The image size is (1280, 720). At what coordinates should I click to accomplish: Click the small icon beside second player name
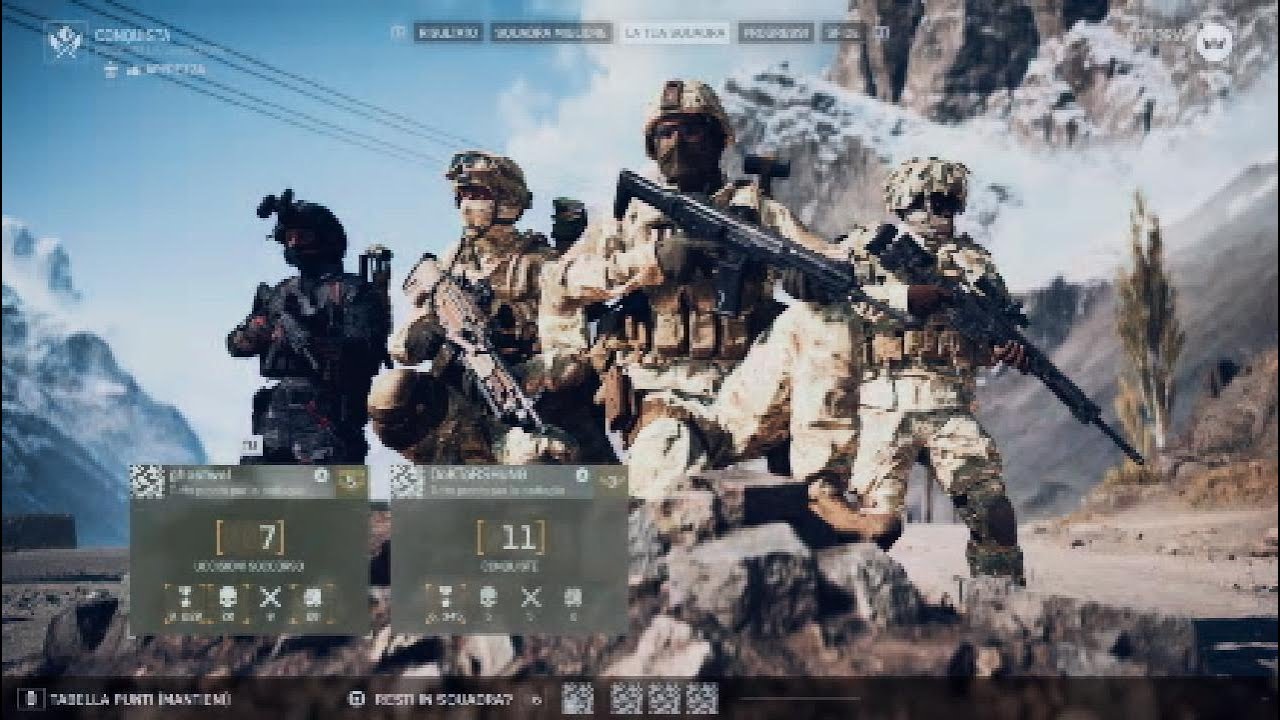581,476
